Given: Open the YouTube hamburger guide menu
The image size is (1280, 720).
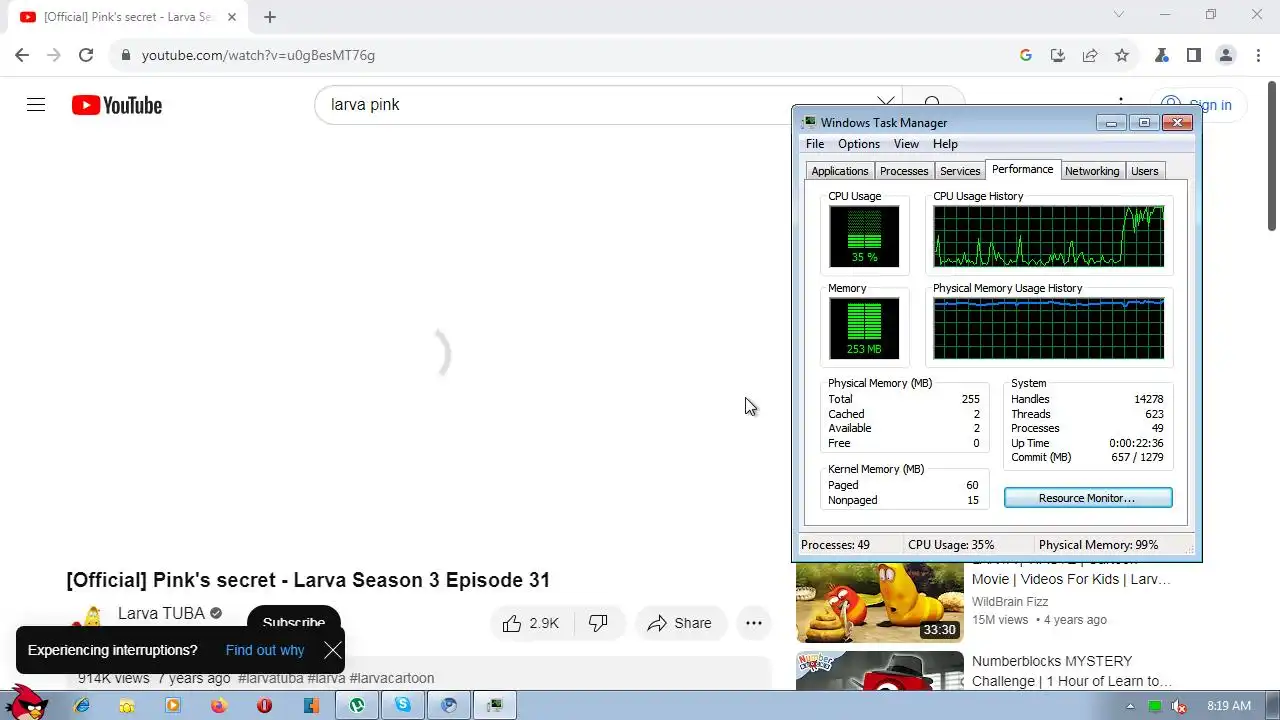Looking at the screenshot, I should [36, 105].
